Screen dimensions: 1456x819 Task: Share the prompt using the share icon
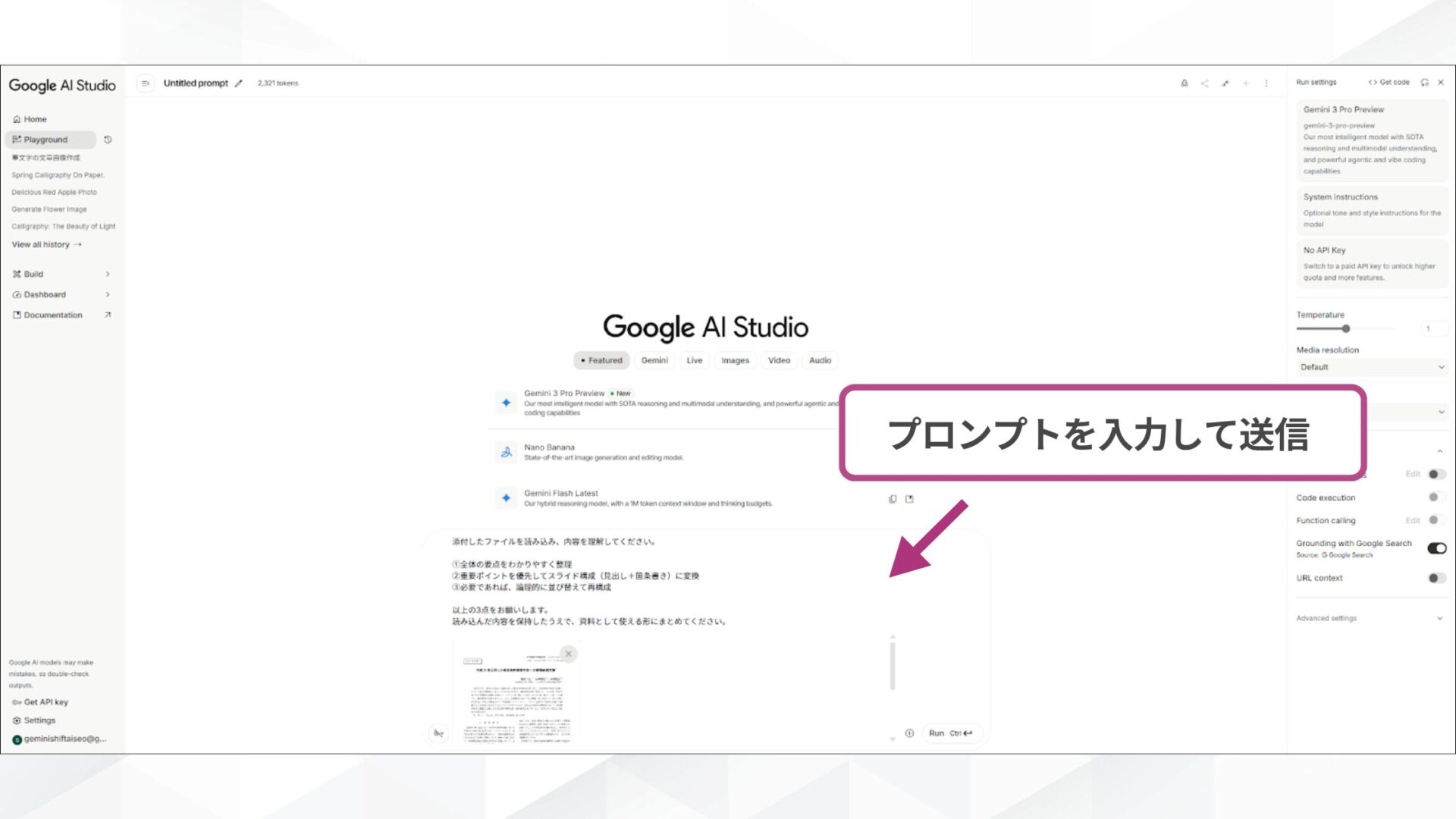click(x=1205, y=83)
